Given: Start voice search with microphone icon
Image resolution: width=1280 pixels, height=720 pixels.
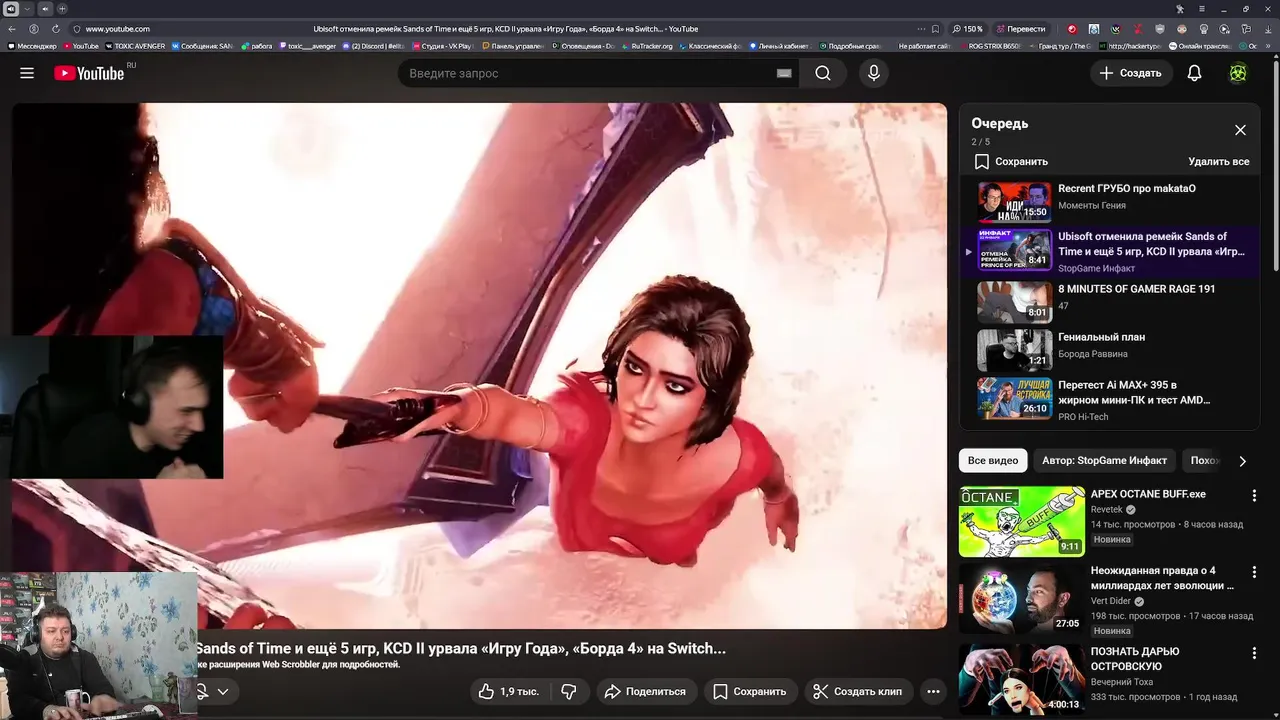Looking at the screenshot, I should click(874, 73).
